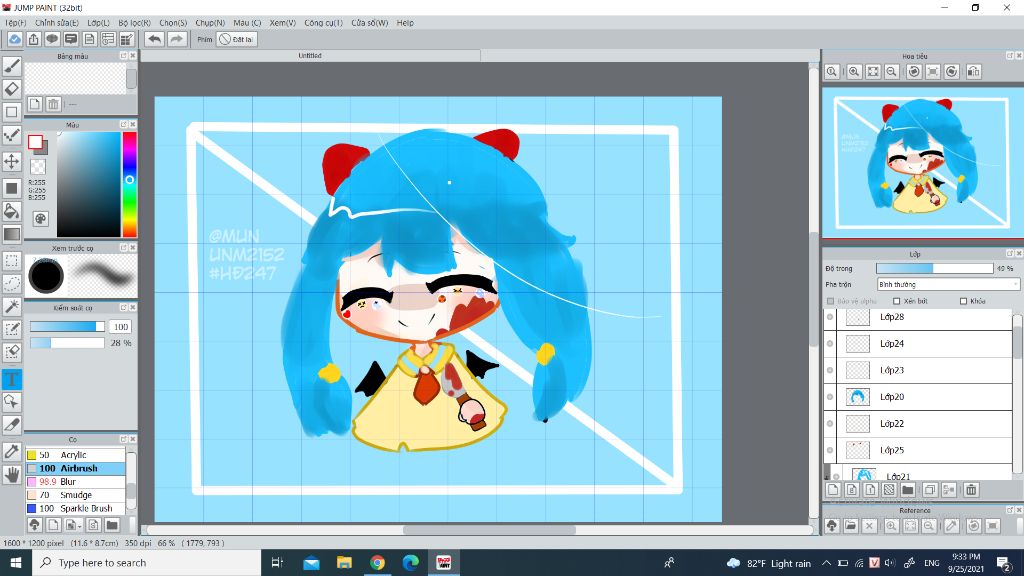Select the Text tool
1024x576 pixels.
click(12, 379)
